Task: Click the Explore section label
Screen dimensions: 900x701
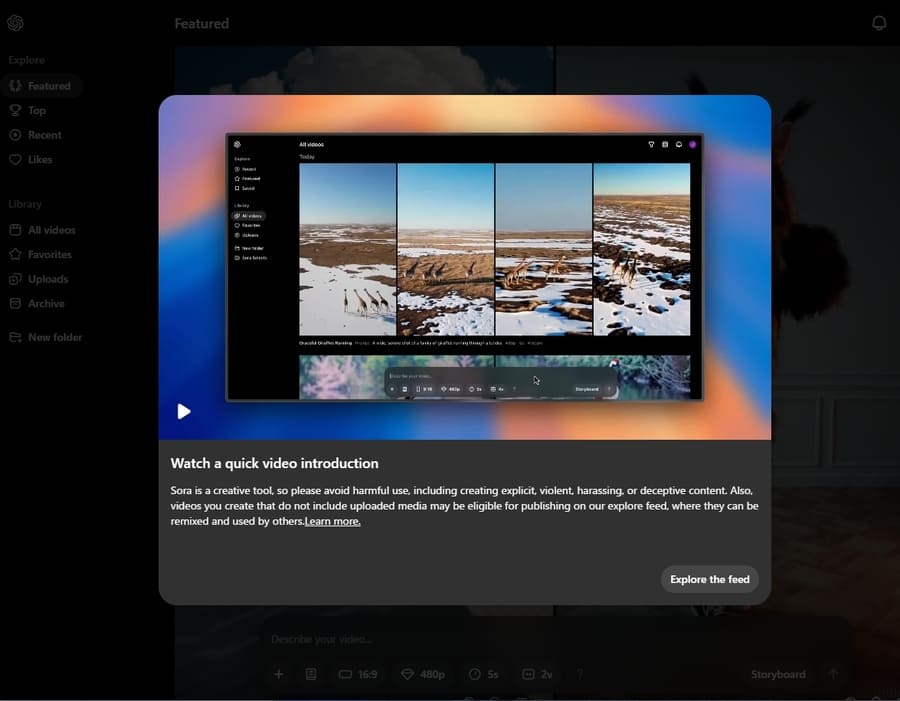Action: click(x=26, y=60)
